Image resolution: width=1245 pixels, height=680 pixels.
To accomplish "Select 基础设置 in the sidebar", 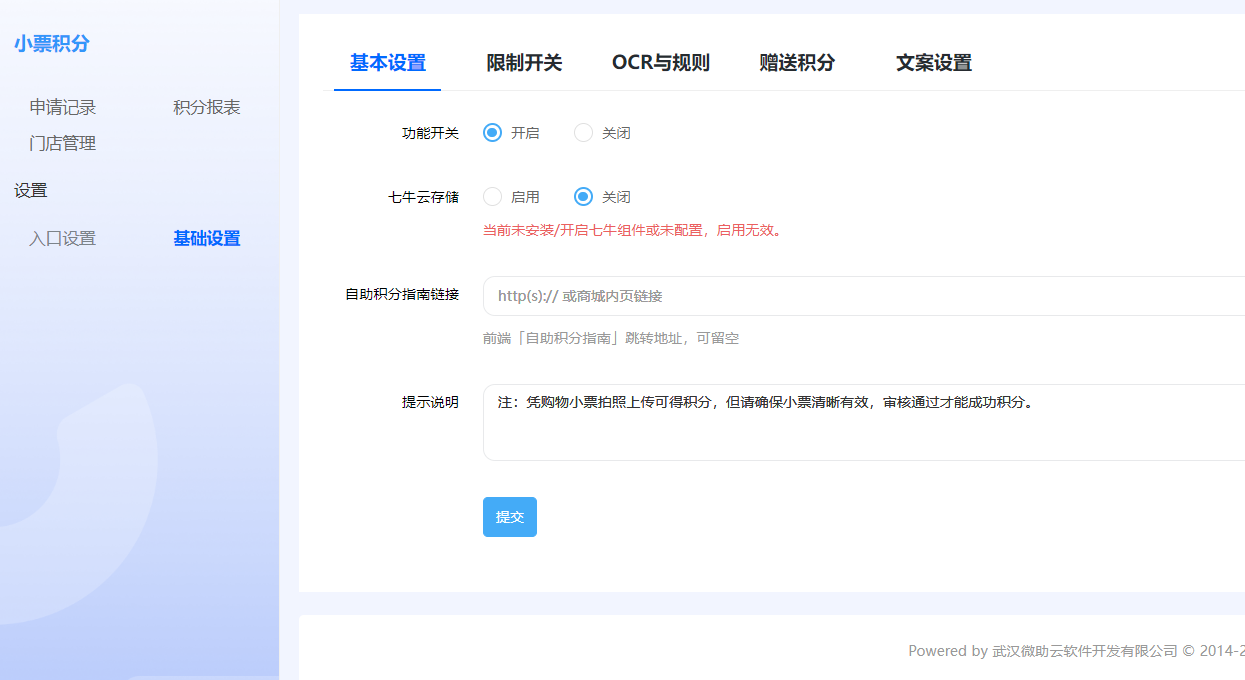I will [207, 239].
